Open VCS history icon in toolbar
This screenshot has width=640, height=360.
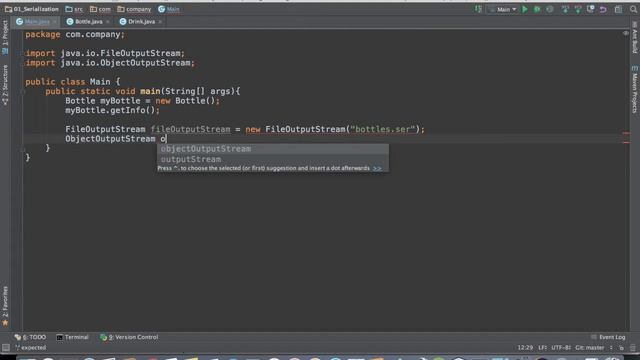[591, 9]
